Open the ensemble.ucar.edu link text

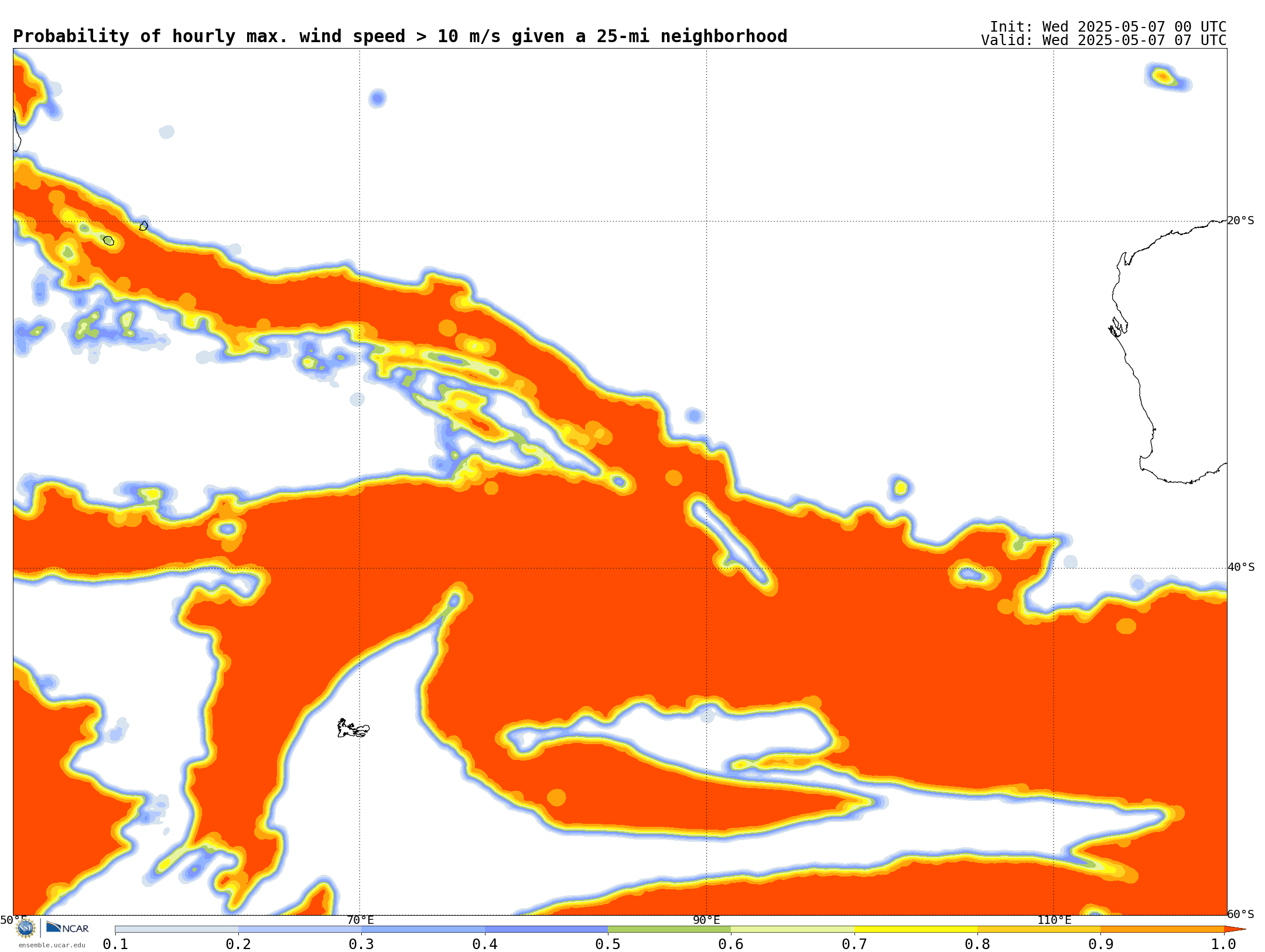[52, 945]
